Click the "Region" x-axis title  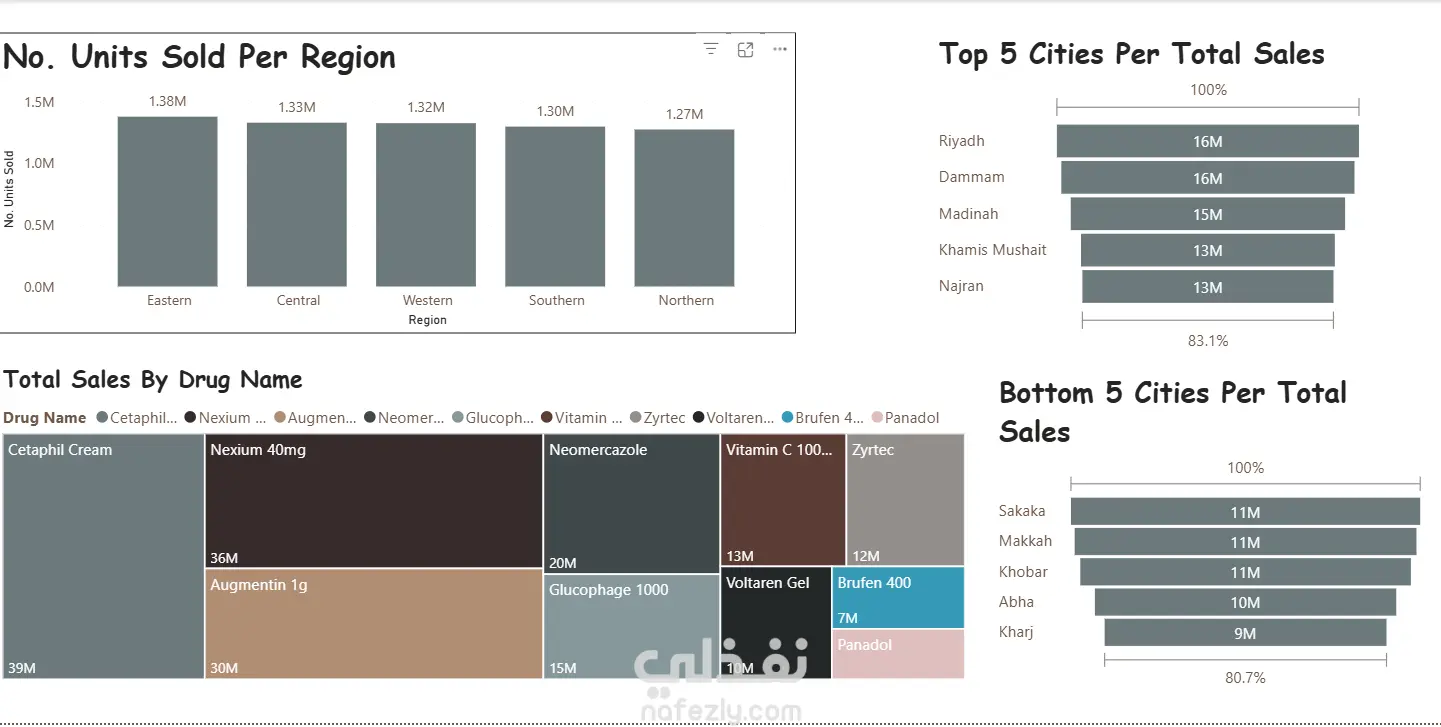(x=427, y=320)
